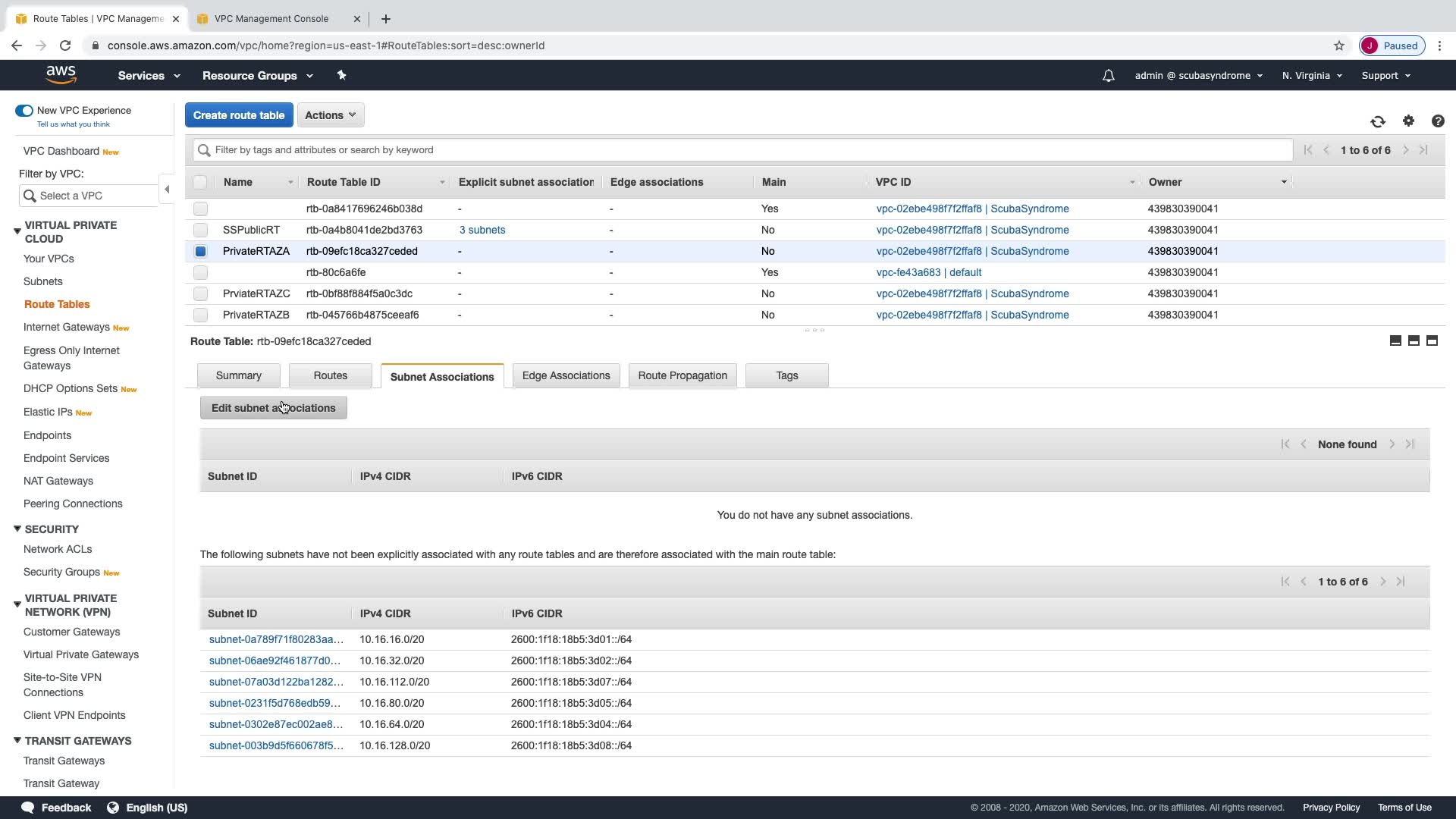Screen dimensions: 1456x819
Task: Focus the route table filter search field
Action: 743,150
